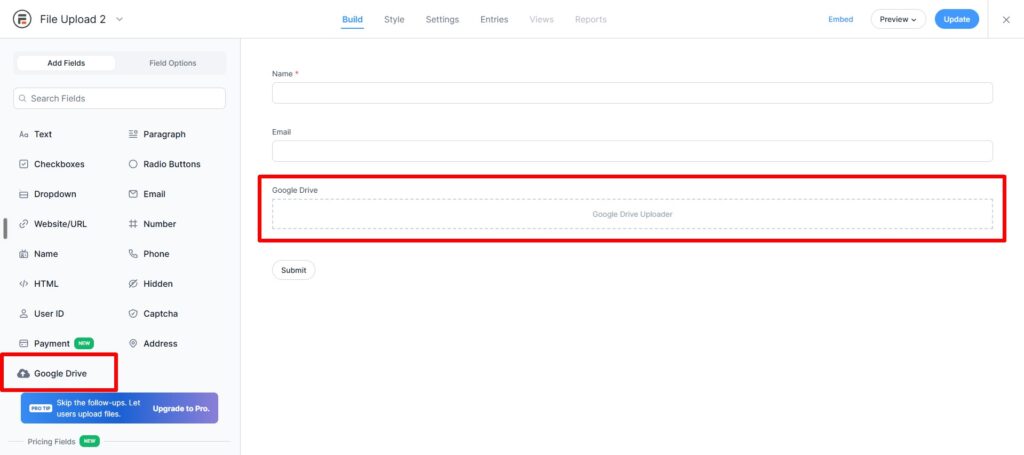
Task: Click the search magnifier icon
Action: [24, 99]
